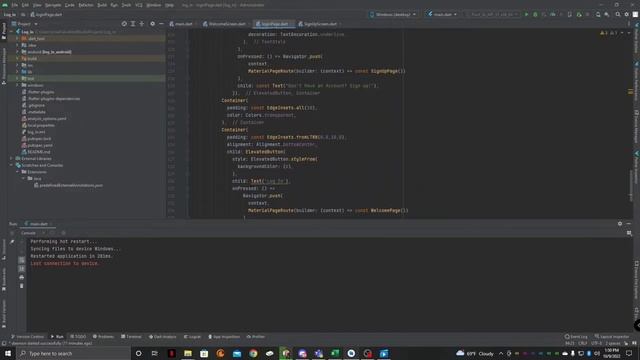Collapse Scratches and Consoles node
Image resolution: width=640 pixels, height=360 pixels.
[11, 165]
